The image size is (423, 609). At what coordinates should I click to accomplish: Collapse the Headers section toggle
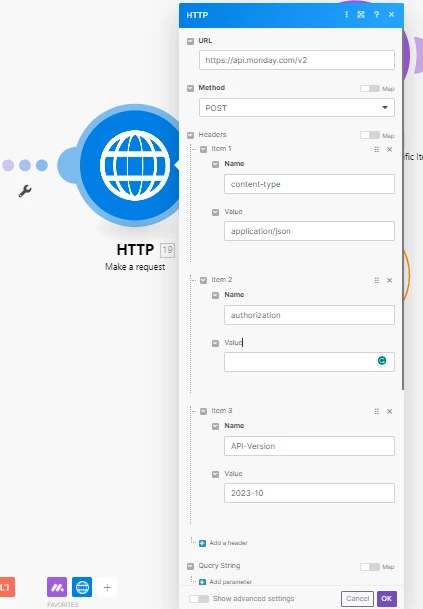pos(190,135)
